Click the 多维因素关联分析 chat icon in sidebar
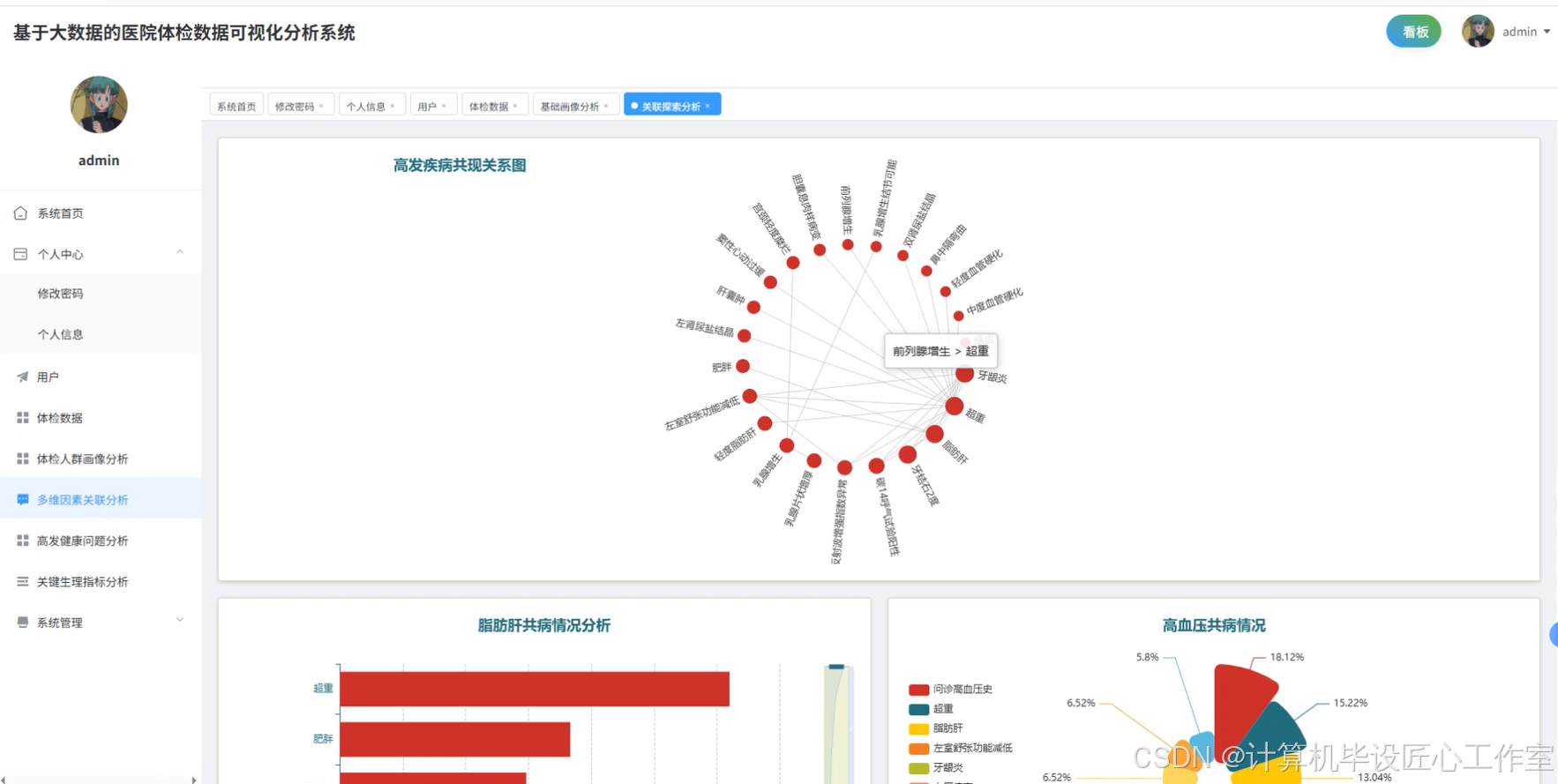 click(x=22, y=499)
